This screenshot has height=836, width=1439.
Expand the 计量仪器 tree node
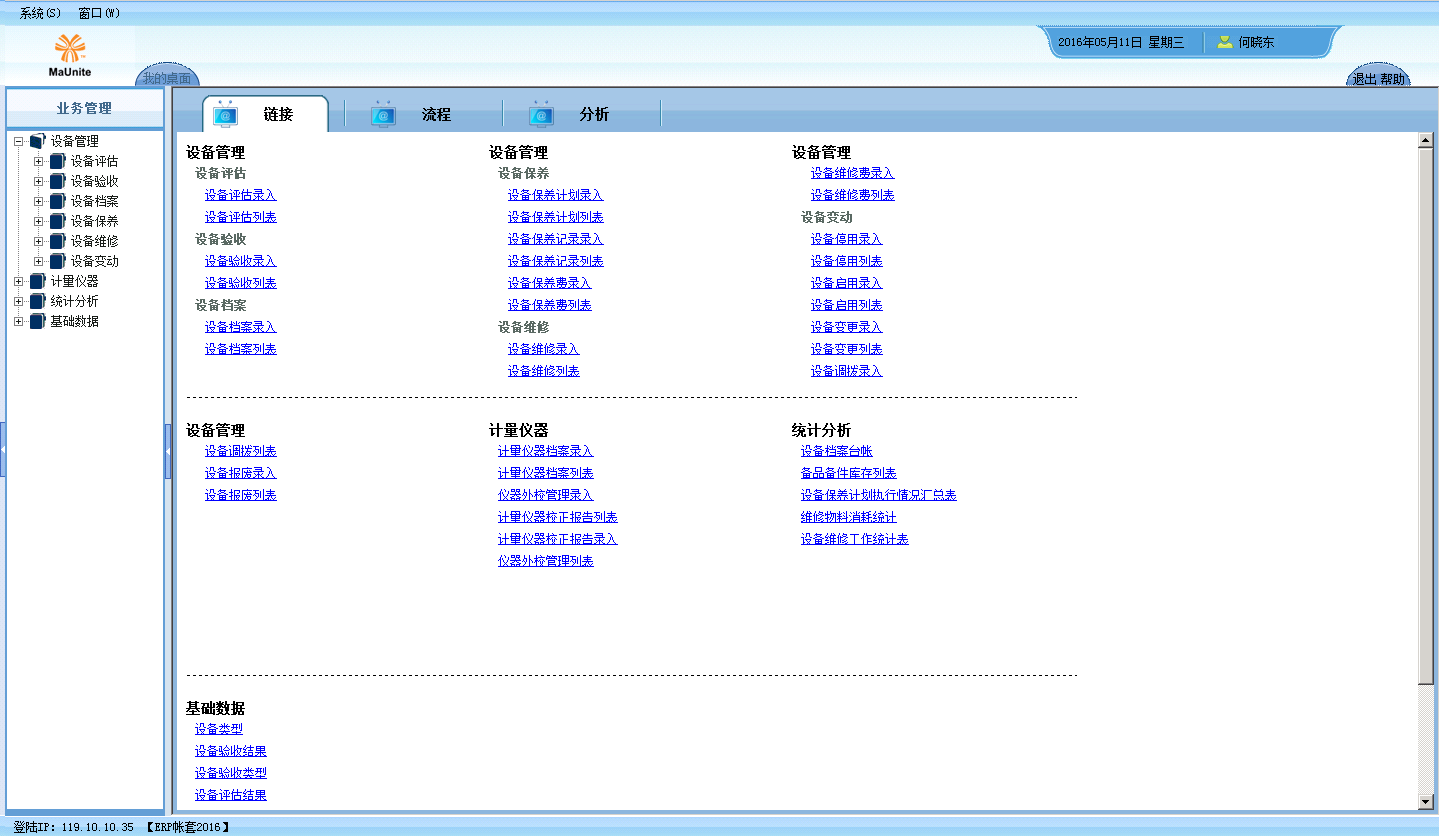[x=19, y=282]
